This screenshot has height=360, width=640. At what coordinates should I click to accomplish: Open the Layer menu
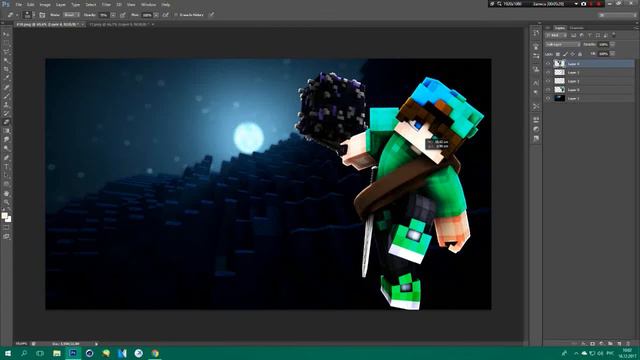61,4
